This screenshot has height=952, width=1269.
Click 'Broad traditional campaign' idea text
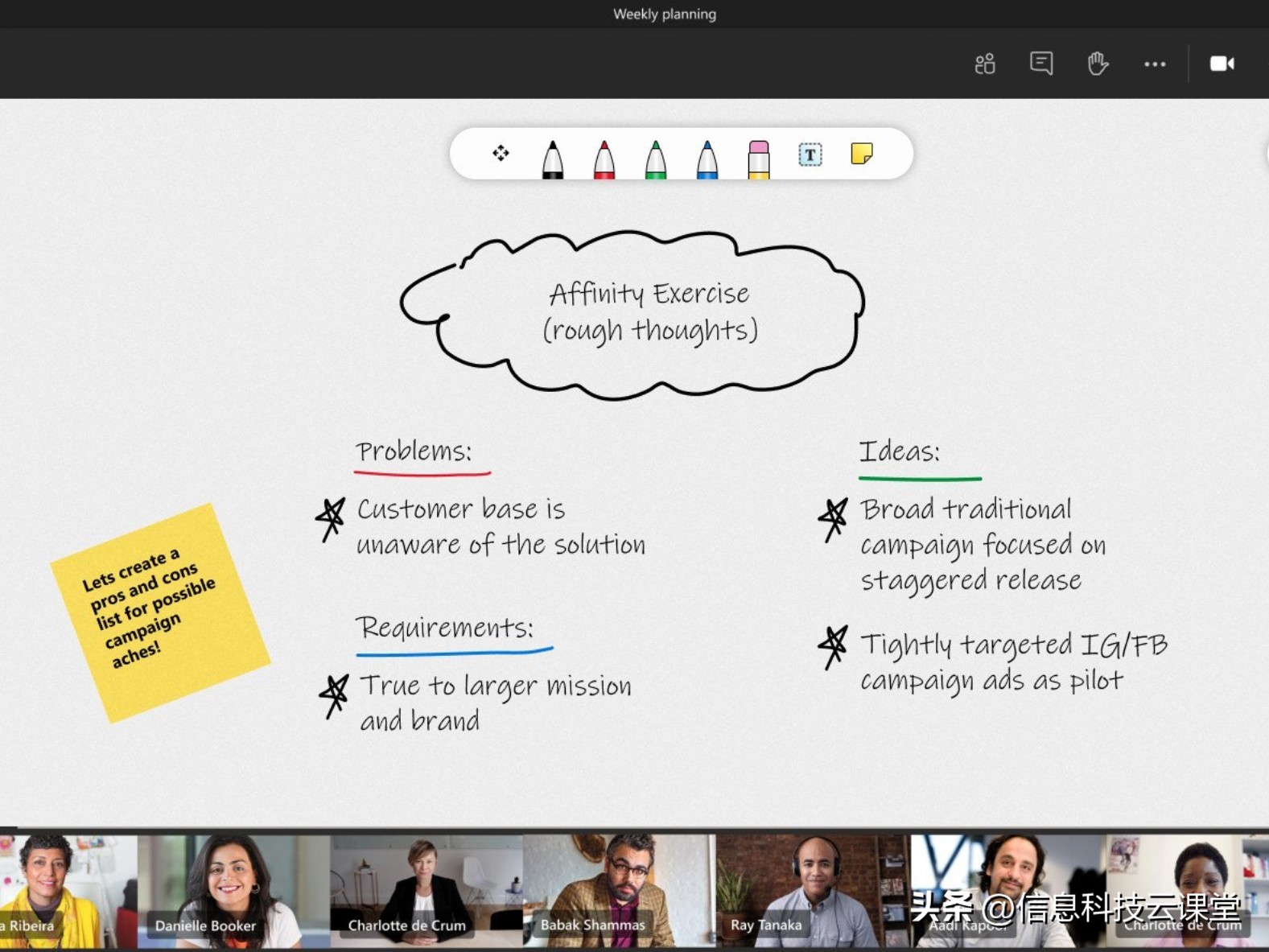point(983,545)
